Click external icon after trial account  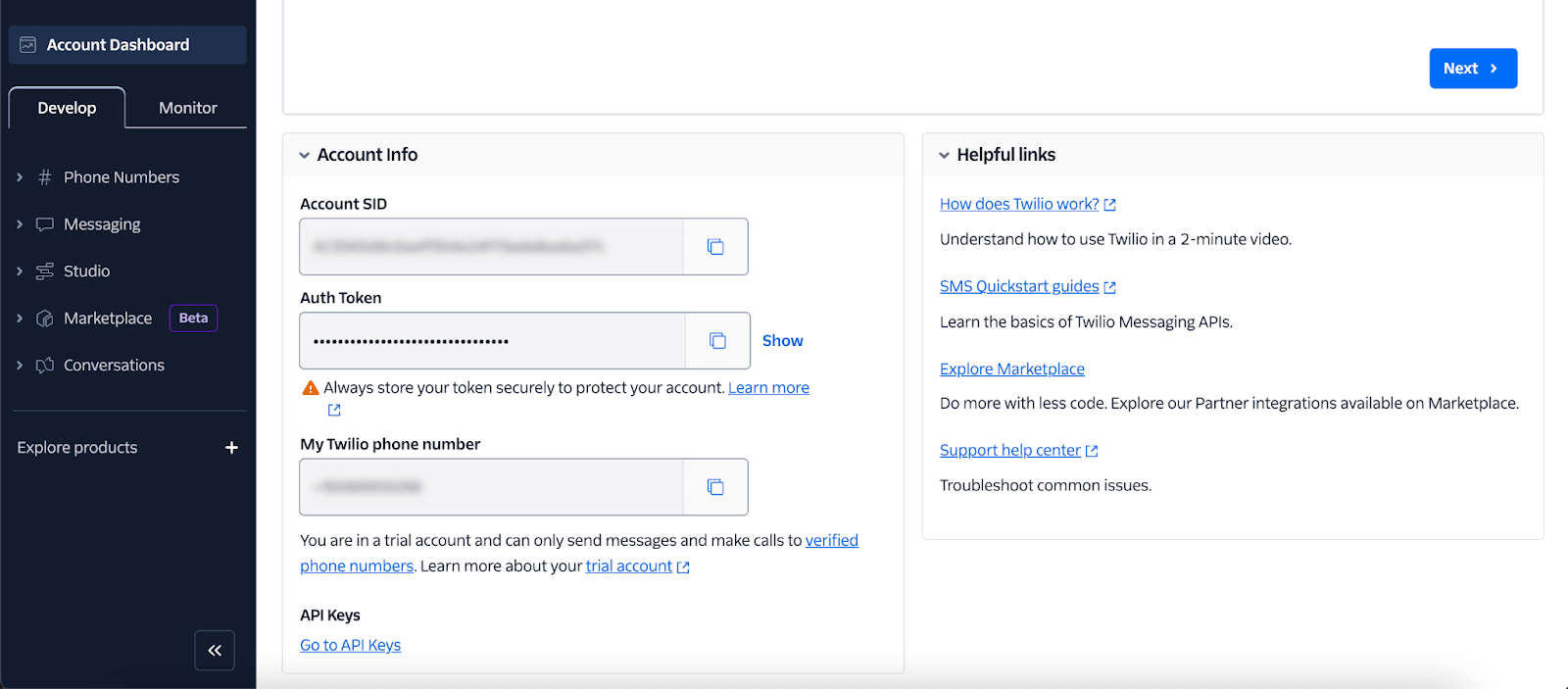point(683,567)
